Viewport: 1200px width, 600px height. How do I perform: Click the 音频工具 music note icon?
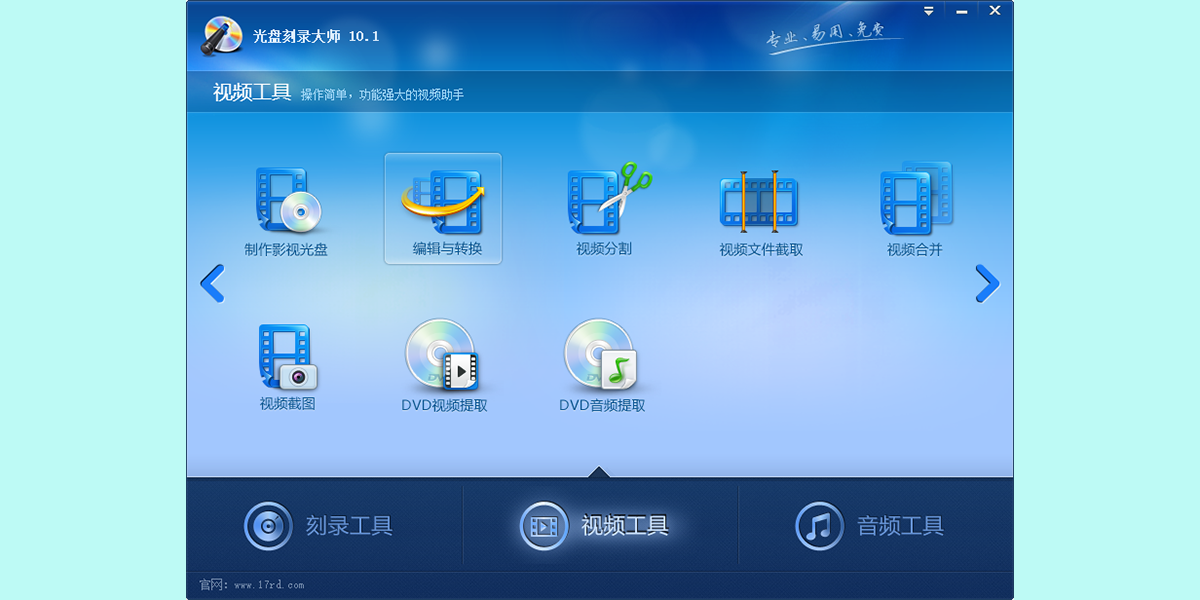(x=818, y=526)
